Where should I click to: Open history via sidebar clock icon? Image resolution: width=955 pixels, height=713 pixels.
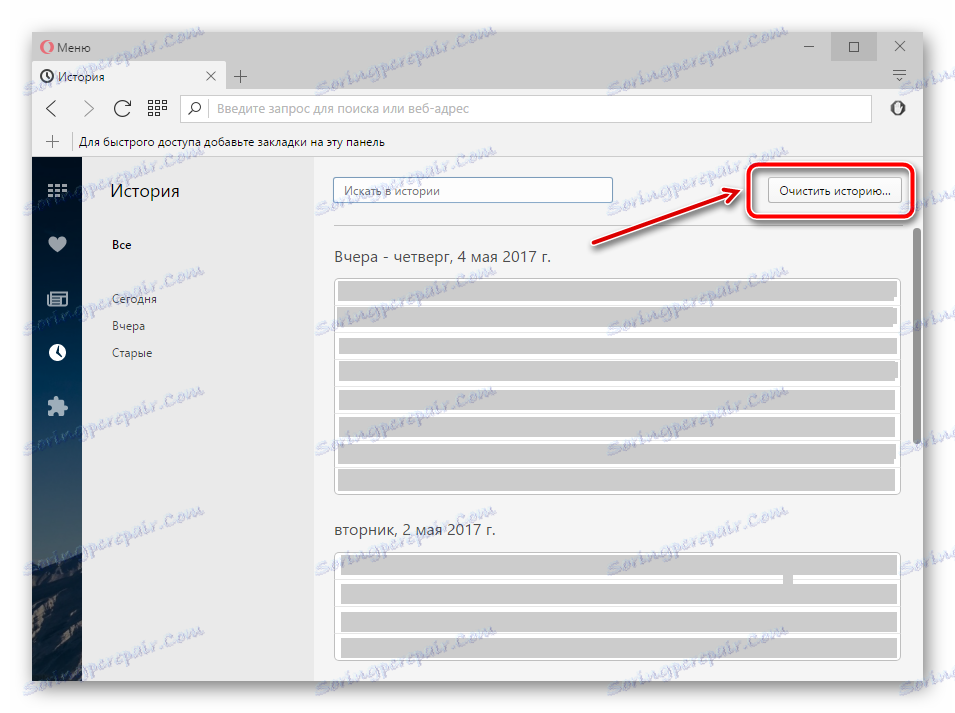[x=57, y=352]
